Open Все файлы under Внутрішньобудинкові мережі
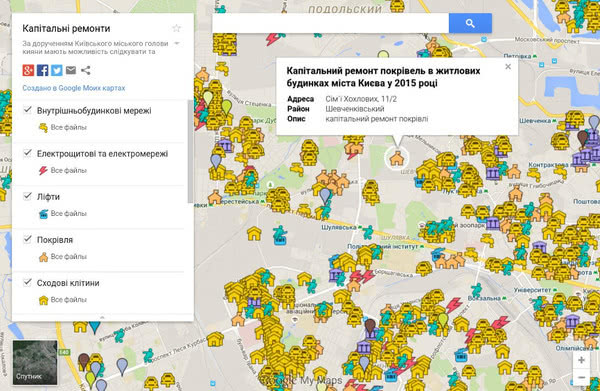Viewport: 600px width, 391px height. pos(68,127)
